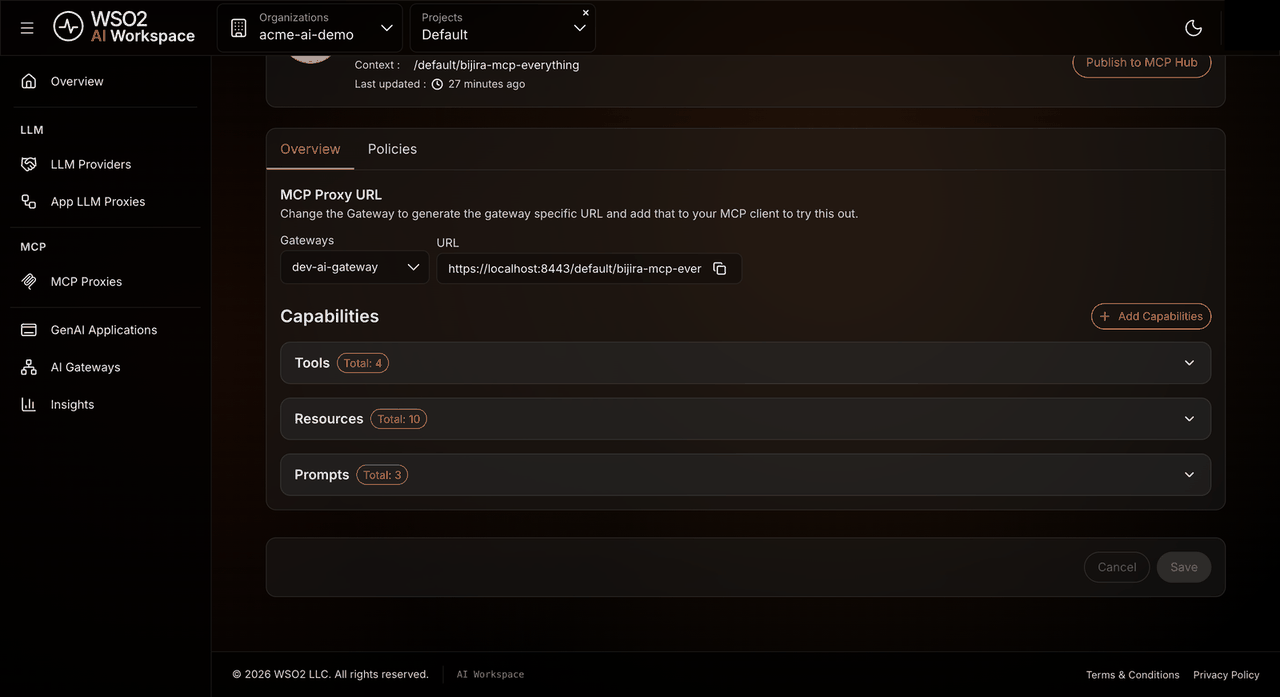Click the Insights bar chart icon
The image size is (1280, 697).
[x=29, y=404]
